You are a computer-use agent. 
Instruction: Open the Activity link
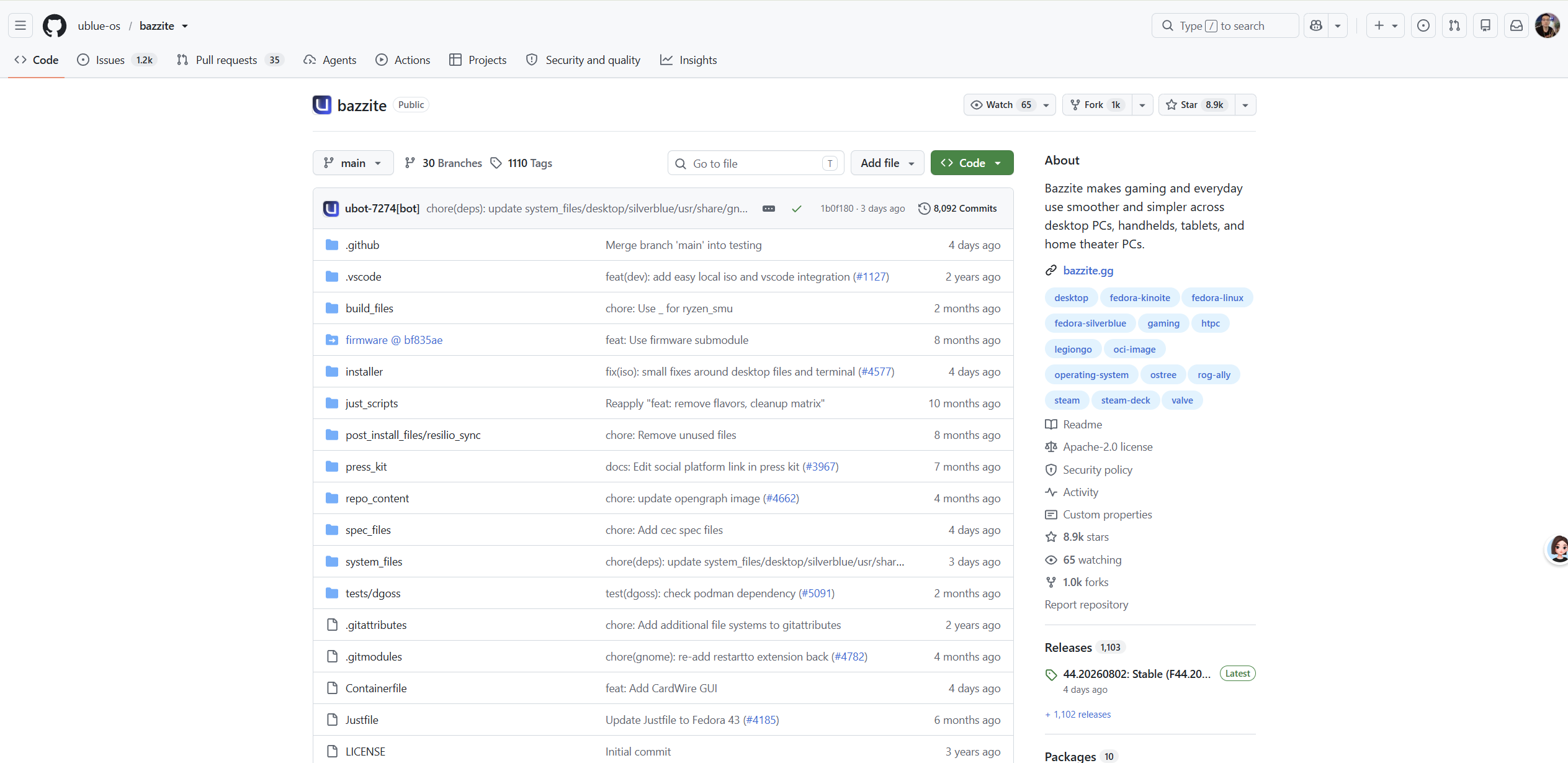pyautogui.click(x=1080, y=492)
